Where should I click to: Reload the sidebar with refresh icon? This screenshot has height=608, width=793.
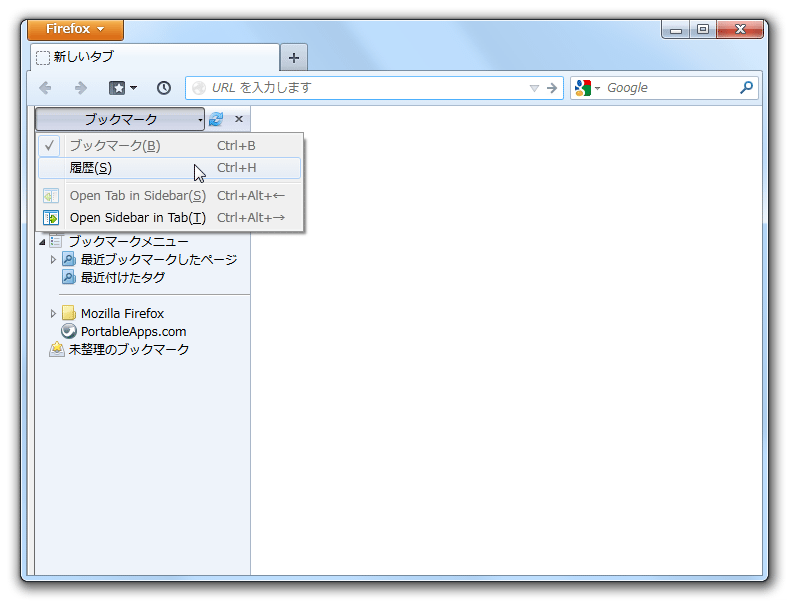pyautogui.click(x=216, y=119)
